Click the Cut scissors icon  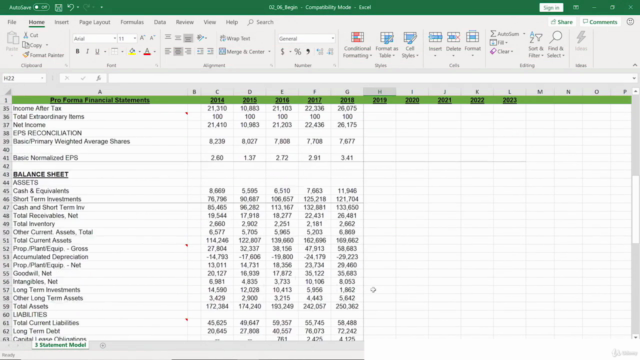click(26, 35)
